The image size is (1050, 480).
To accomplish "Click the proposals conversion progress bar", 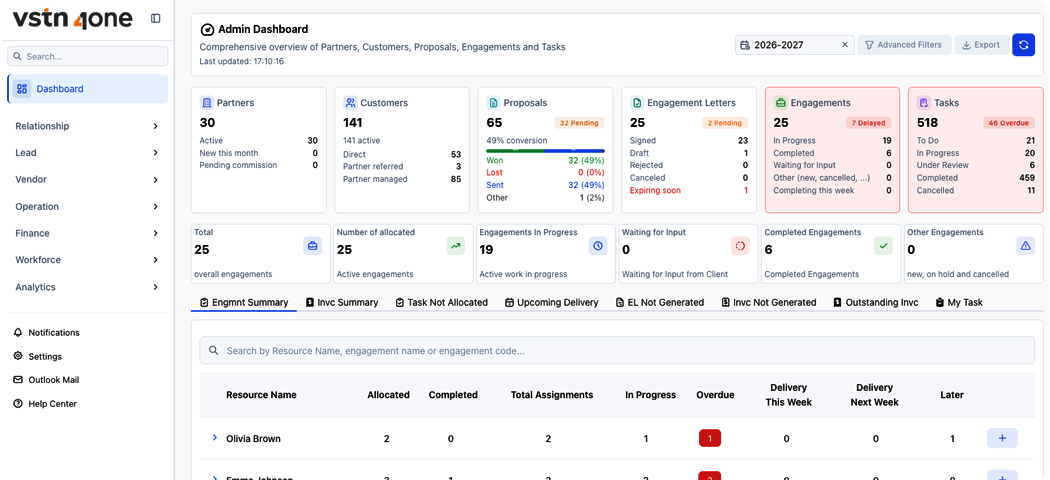I will click(545, 151).
